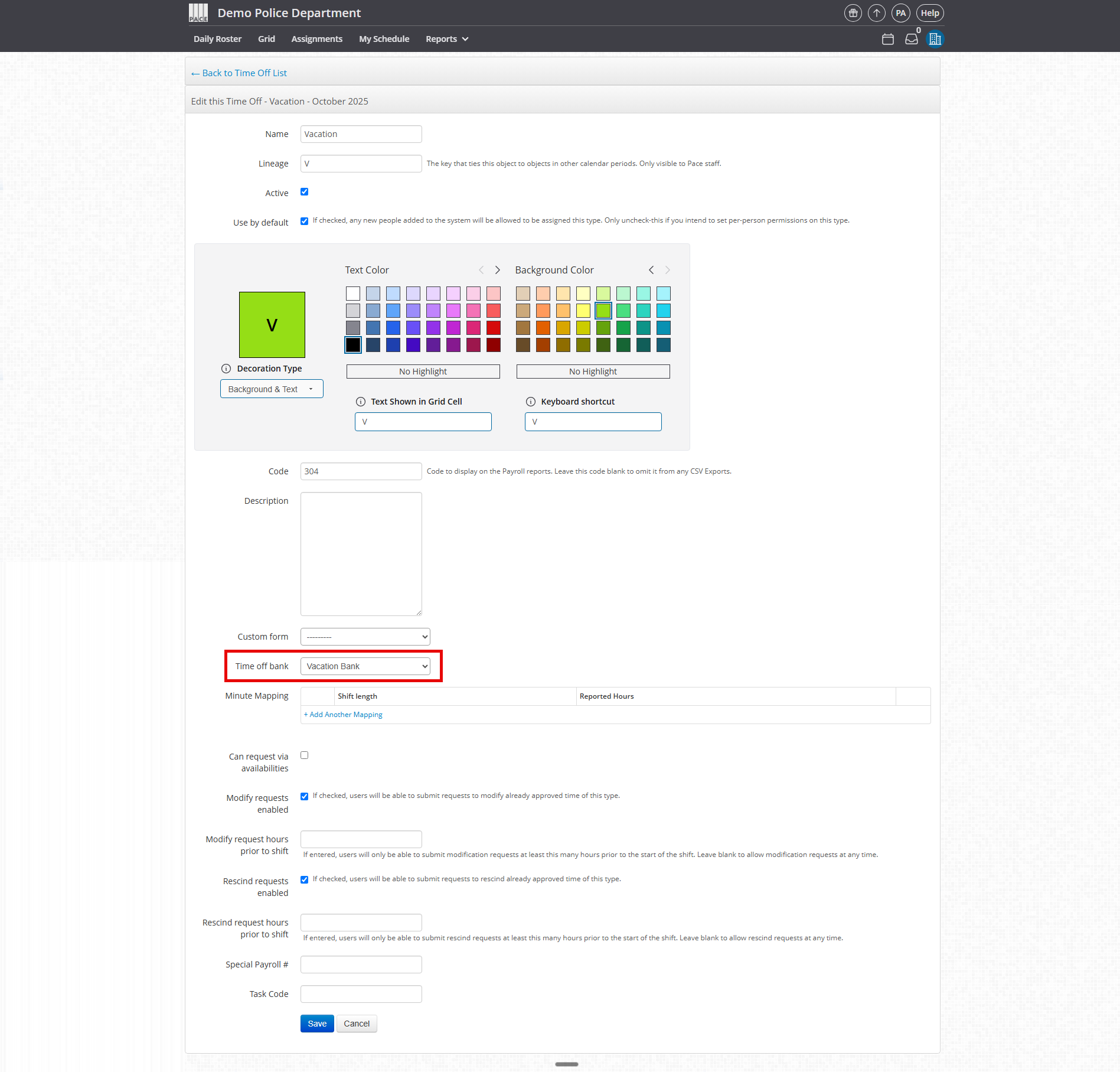Click into the Description text area

pos(361,554)
